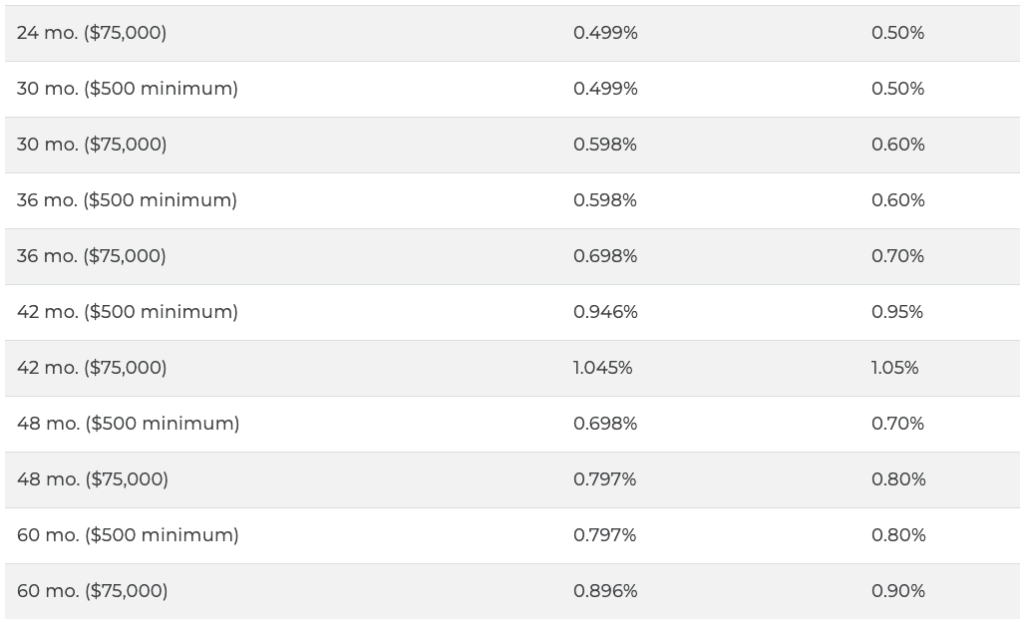Click the 36 mo. ($75,000) term label
Image resolution: width=1024 pixels, height=622 pixels.
coord(91,255)
